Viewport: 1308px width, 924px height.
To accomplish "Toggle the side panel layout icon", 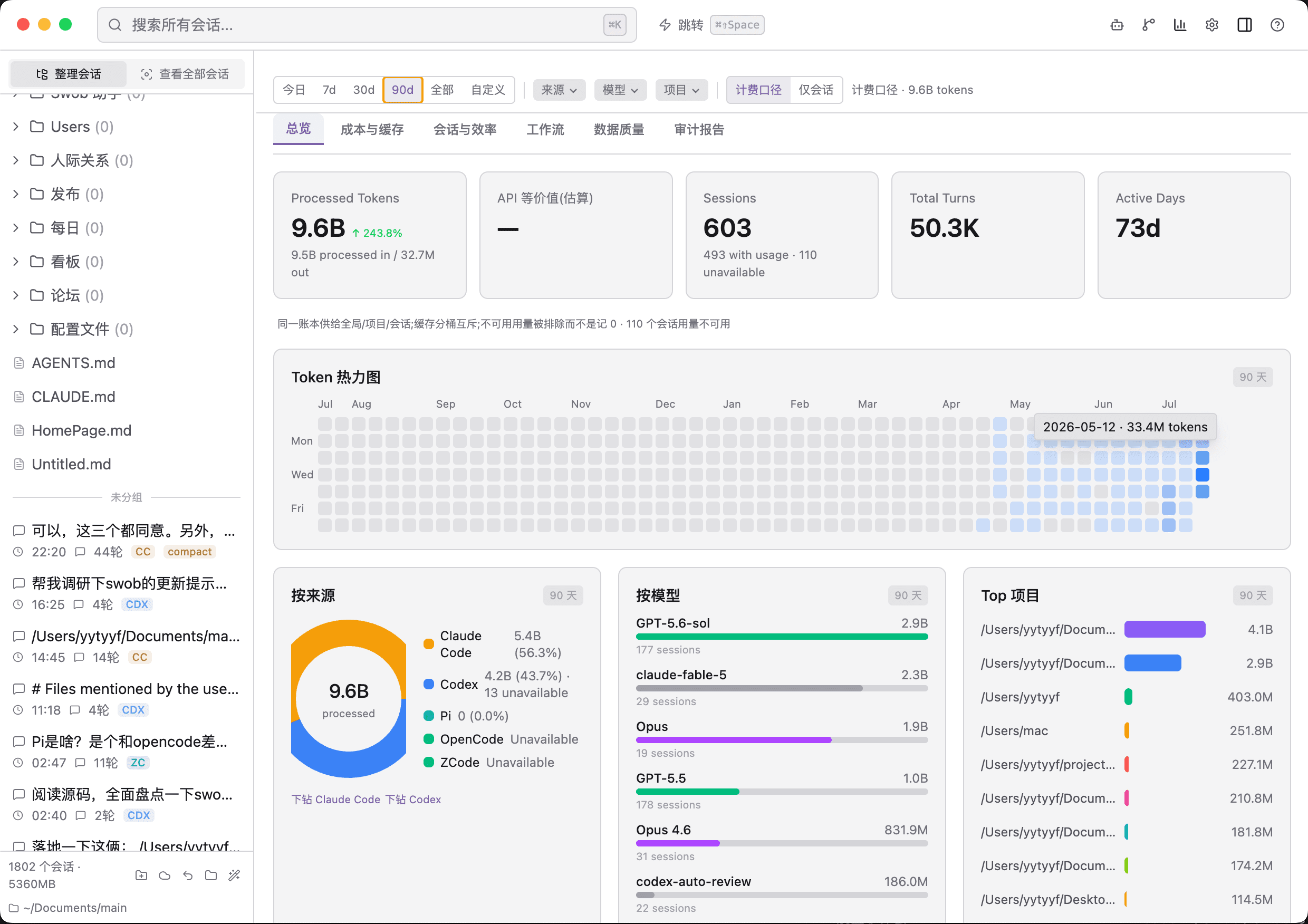I will 1244,25.
